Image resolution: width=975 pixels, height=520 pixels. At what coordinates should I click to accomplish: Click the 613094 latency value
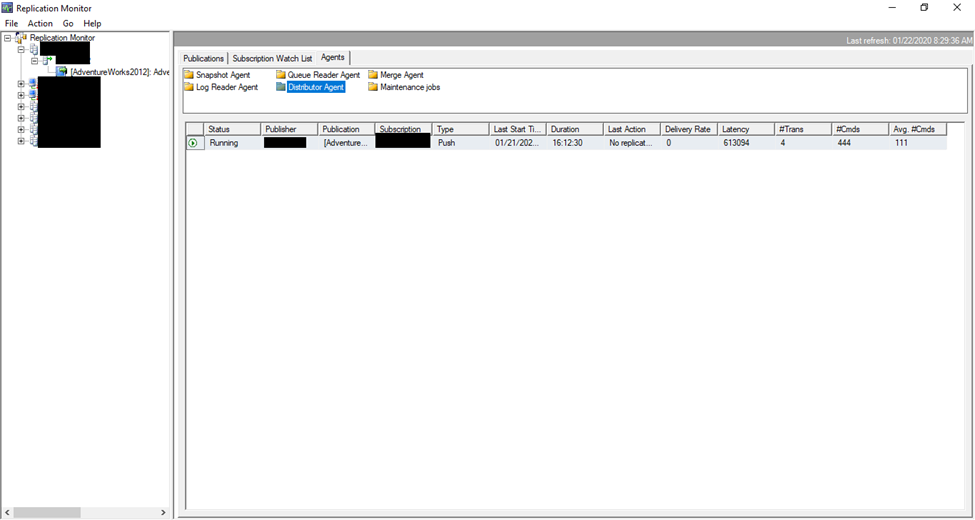[x=736, y=143]
